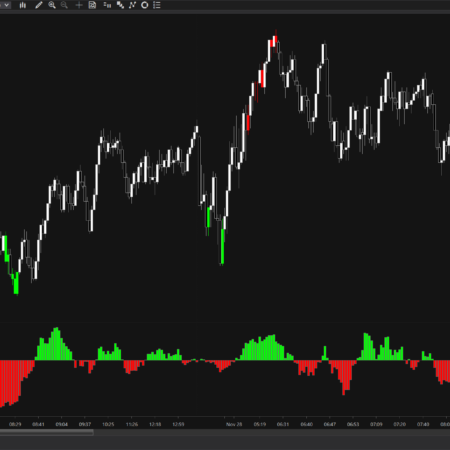Select the pencil drawing tools icon
The width and height of the screenshot is (450, 450).
39,5
